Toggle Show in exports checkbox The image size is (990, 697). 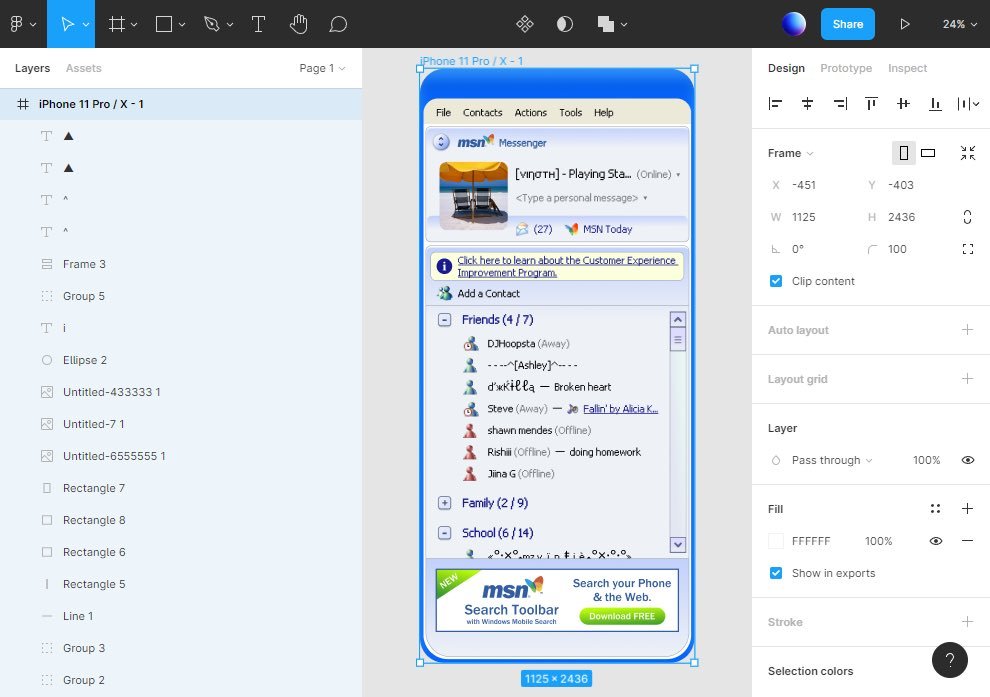pos(776,573)
